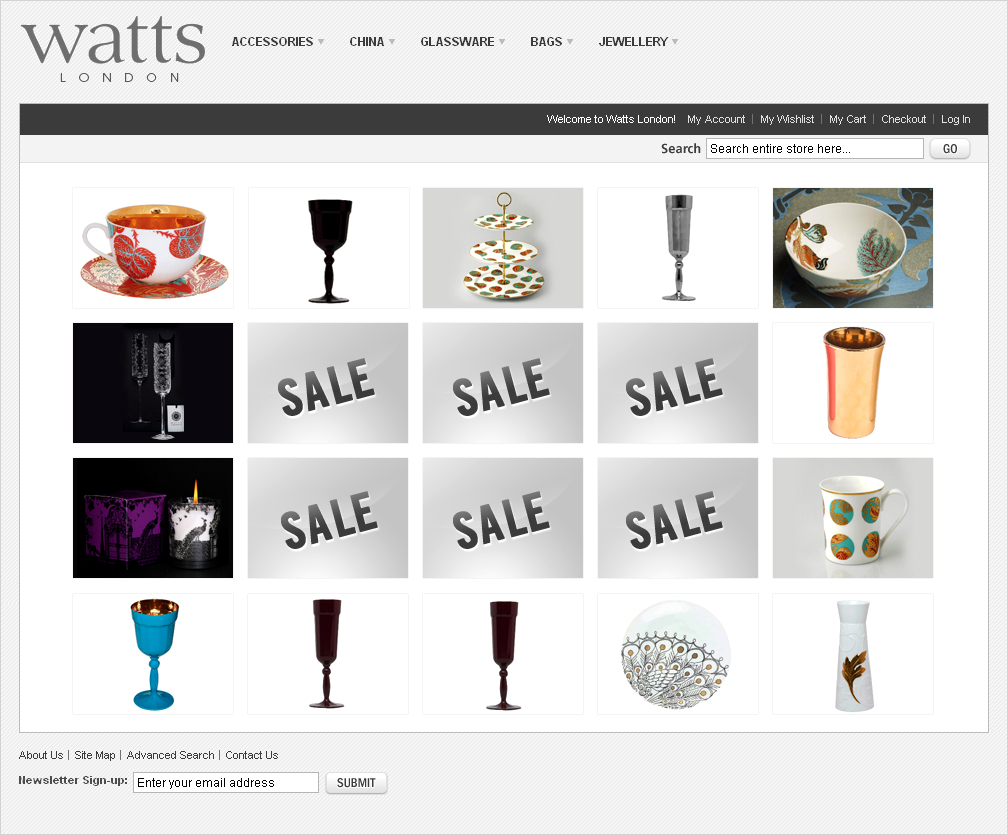Open the three-tier cake stand product
This screenshot has width=1008, height=835.
coord(503,248)
